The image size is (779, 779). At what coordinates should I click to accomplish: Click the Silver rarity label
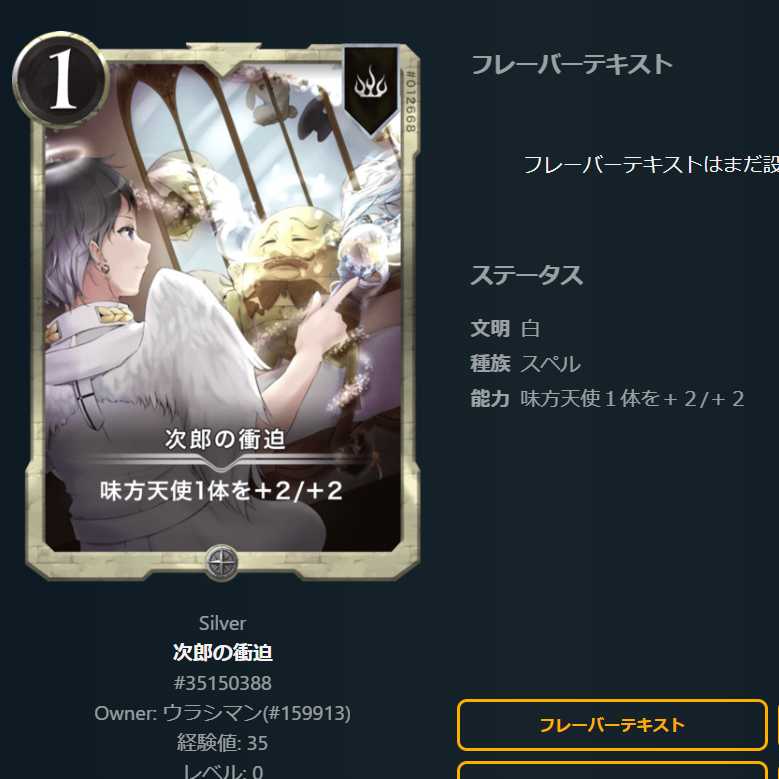pyautogui.click(x=222, y=623)
